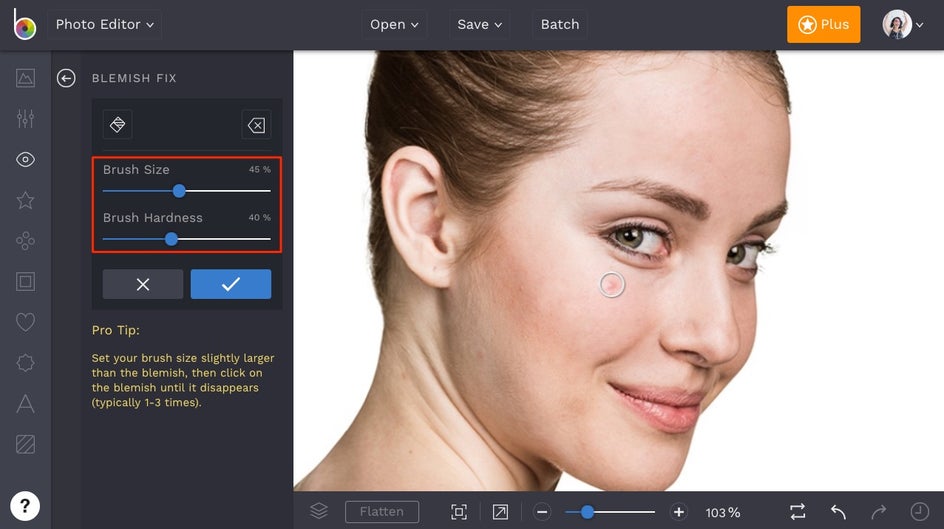Click the BeFunky logo icon
This screenshot has width=944, height=529.
point(25,25)
